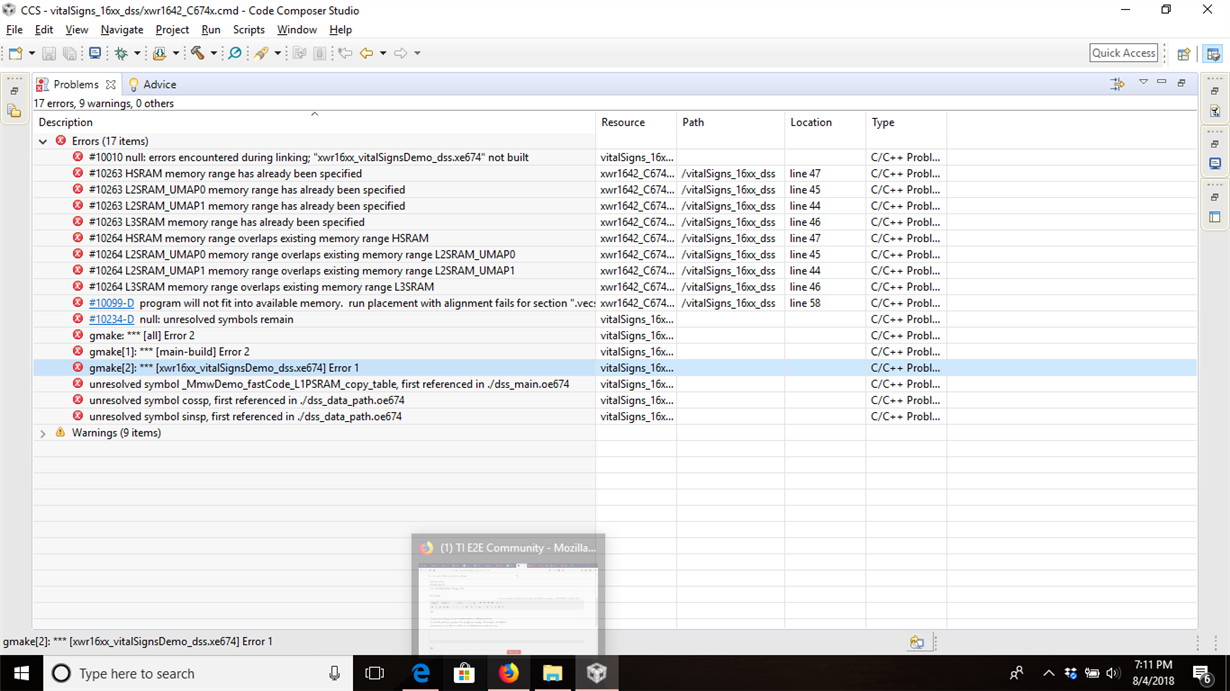Click the Problems panel focus-on-selection icon

[x=1117, y=84]
